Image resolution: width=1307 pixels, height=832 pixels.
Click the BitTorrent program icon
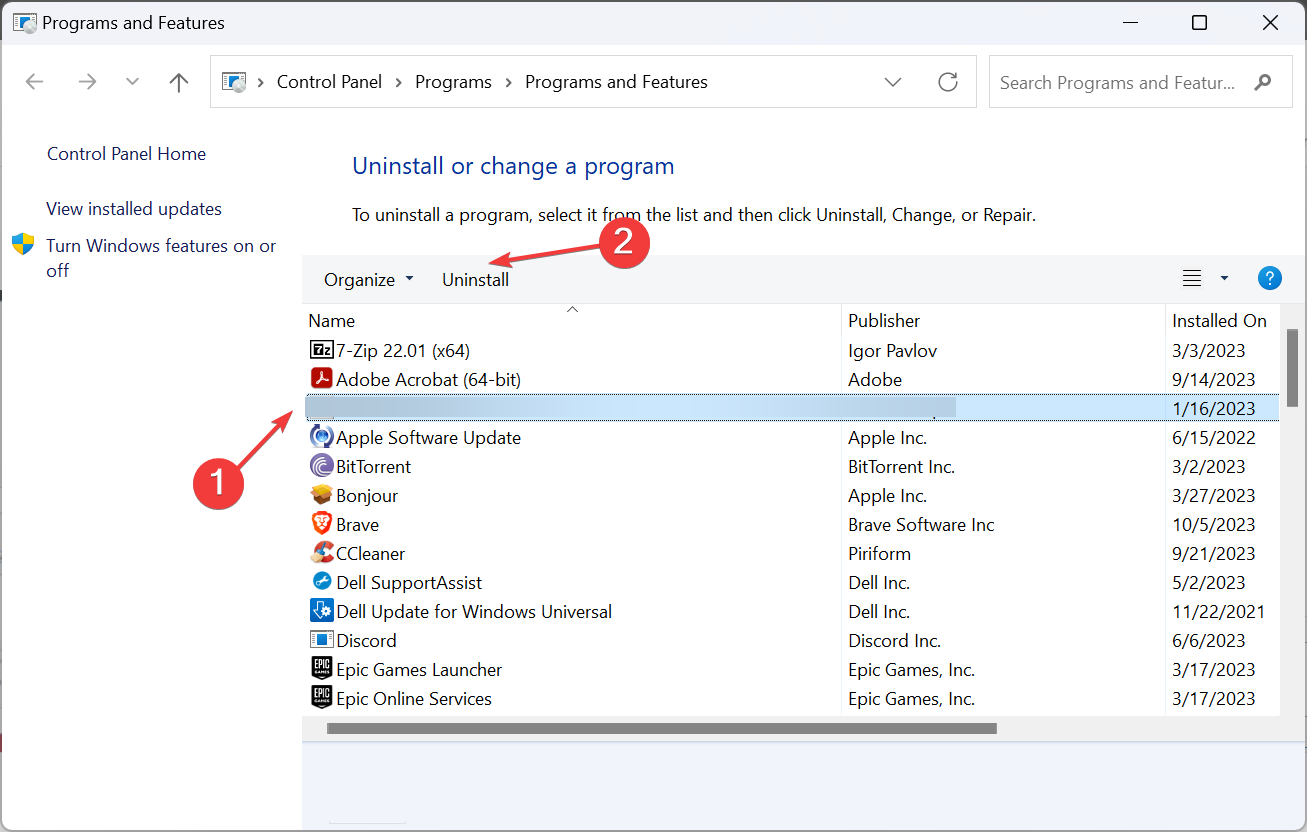click(321, 466)
